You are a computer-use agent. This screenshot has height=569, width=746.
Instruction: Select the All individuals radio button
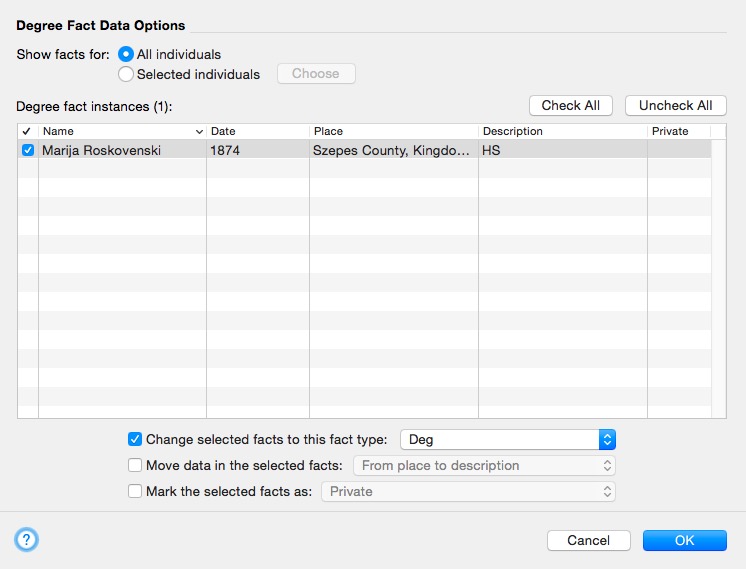(x=126, y=54)
